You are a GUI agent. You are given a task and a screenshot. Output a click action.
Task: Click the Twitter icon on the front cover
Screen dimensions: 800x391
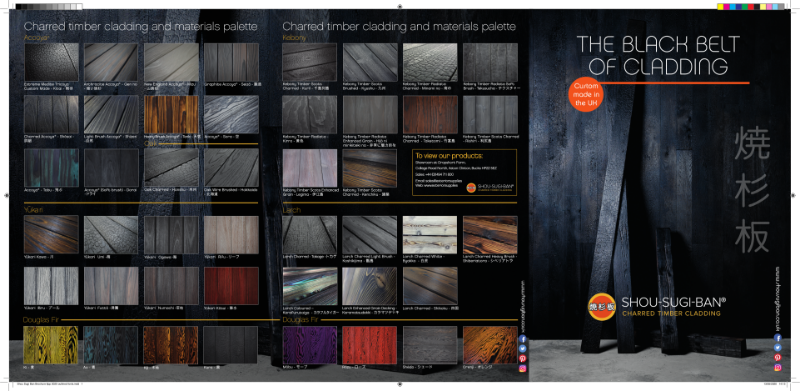(x=778, y=348)
